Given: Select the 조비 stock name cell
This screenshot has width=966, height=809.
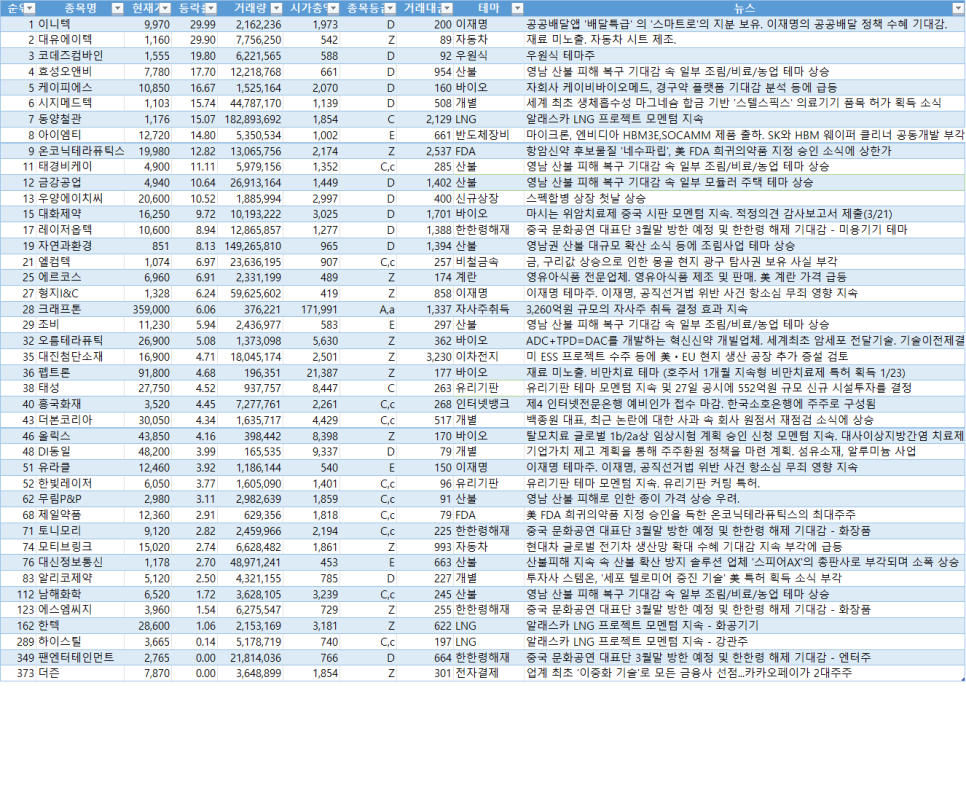Looking at the screenshot, I should (x=80, y=325).
